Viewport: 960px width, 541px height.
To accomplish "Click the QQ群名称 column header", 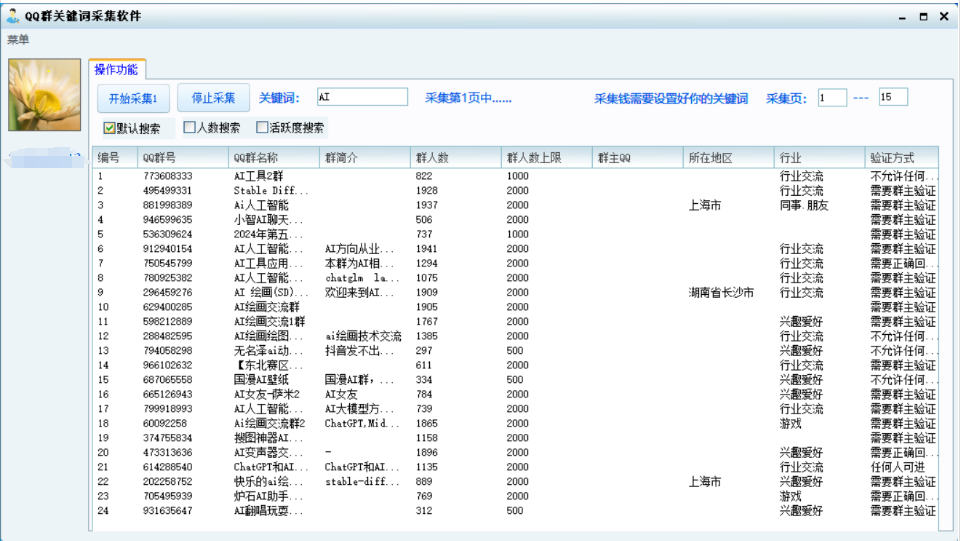I will pos(274,157).
